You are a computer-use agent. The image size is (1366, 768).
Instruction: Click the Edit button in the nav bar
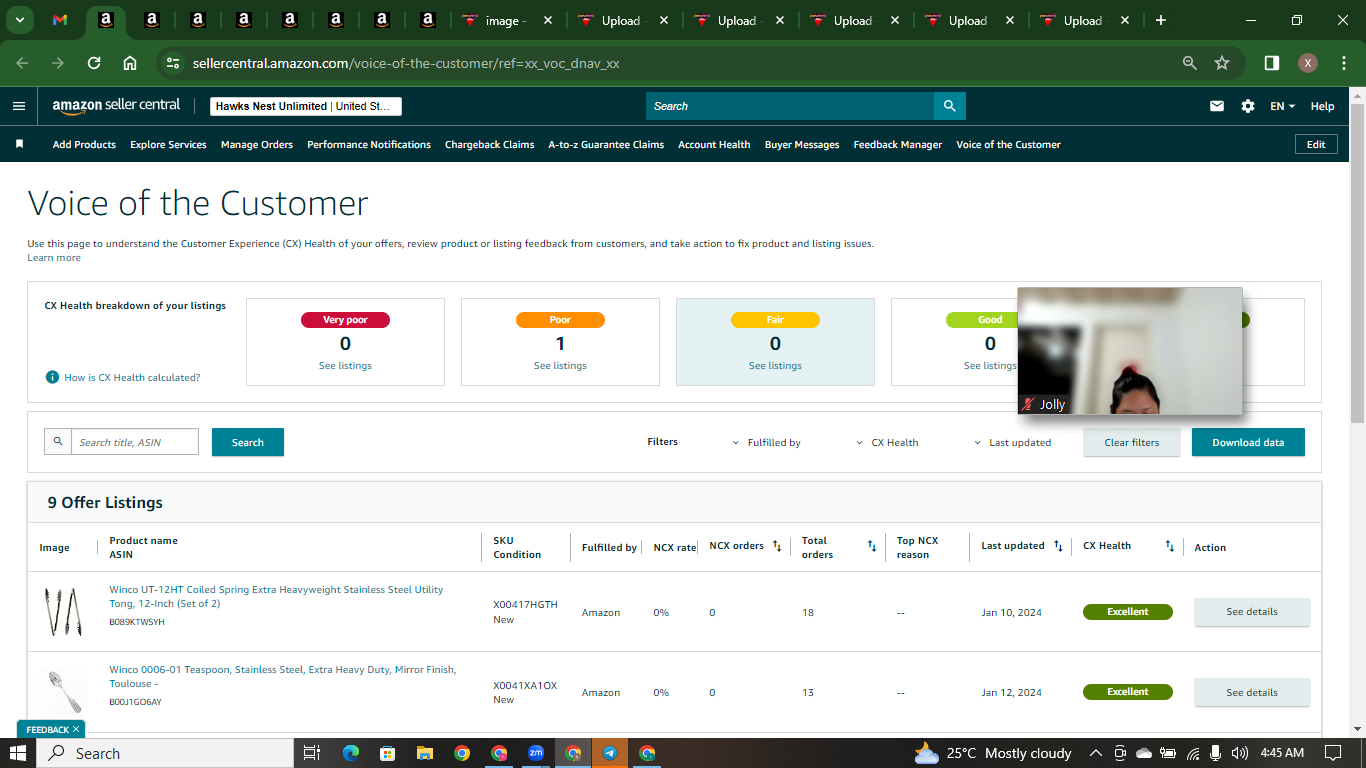pos(1316,144)
